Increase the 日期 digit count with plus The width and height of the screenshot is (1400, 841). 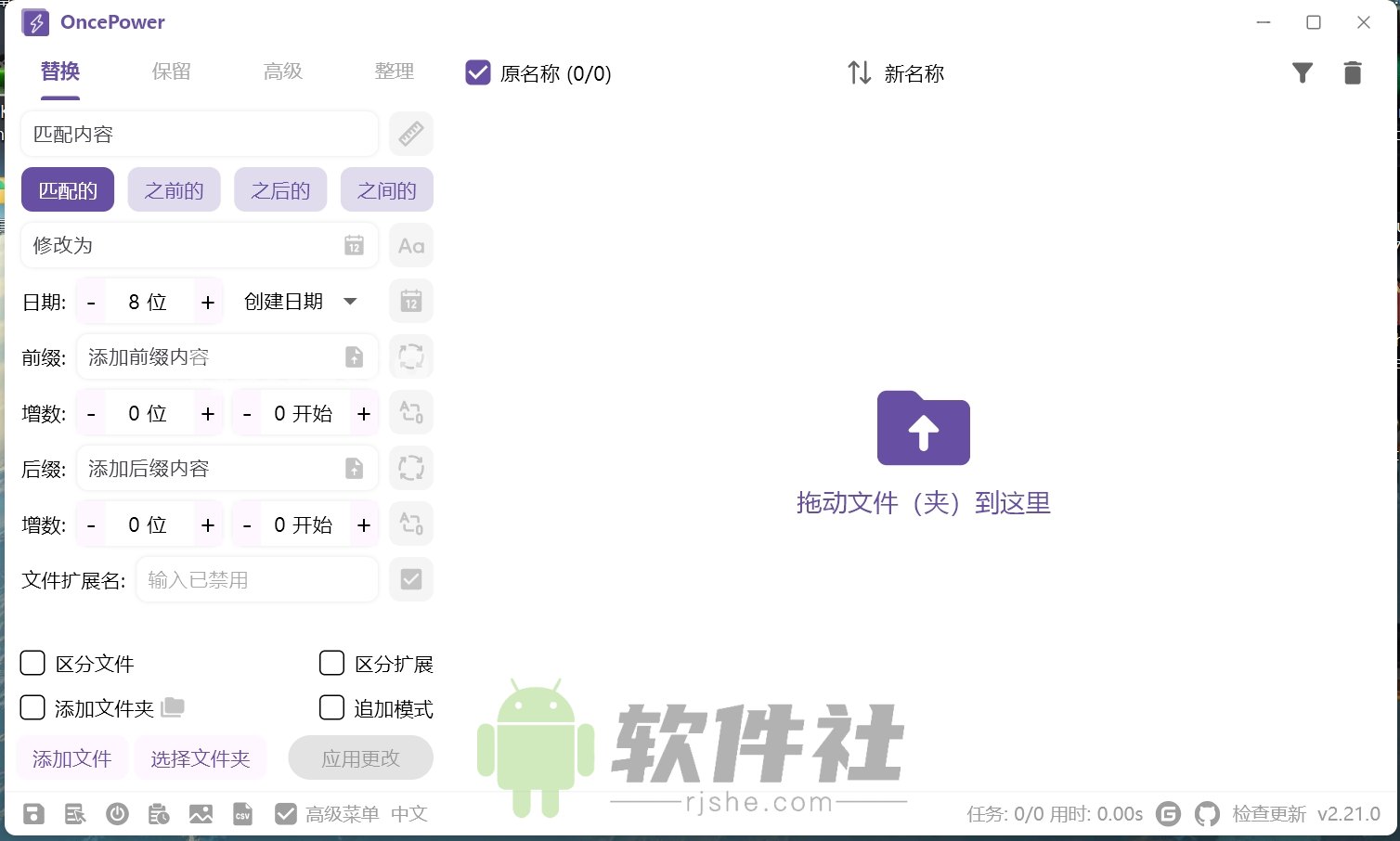(208, 302)
